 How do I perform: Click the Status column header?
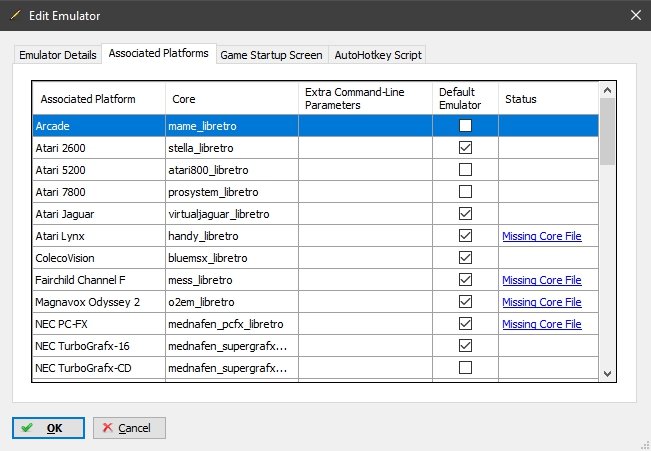tap(548, 98)
